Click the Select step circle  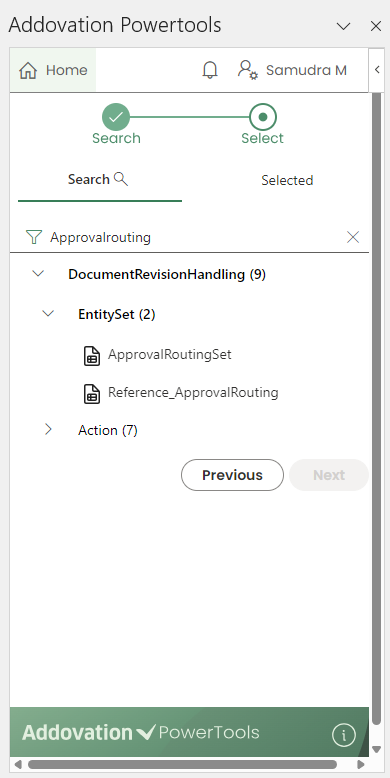[263, 117]
